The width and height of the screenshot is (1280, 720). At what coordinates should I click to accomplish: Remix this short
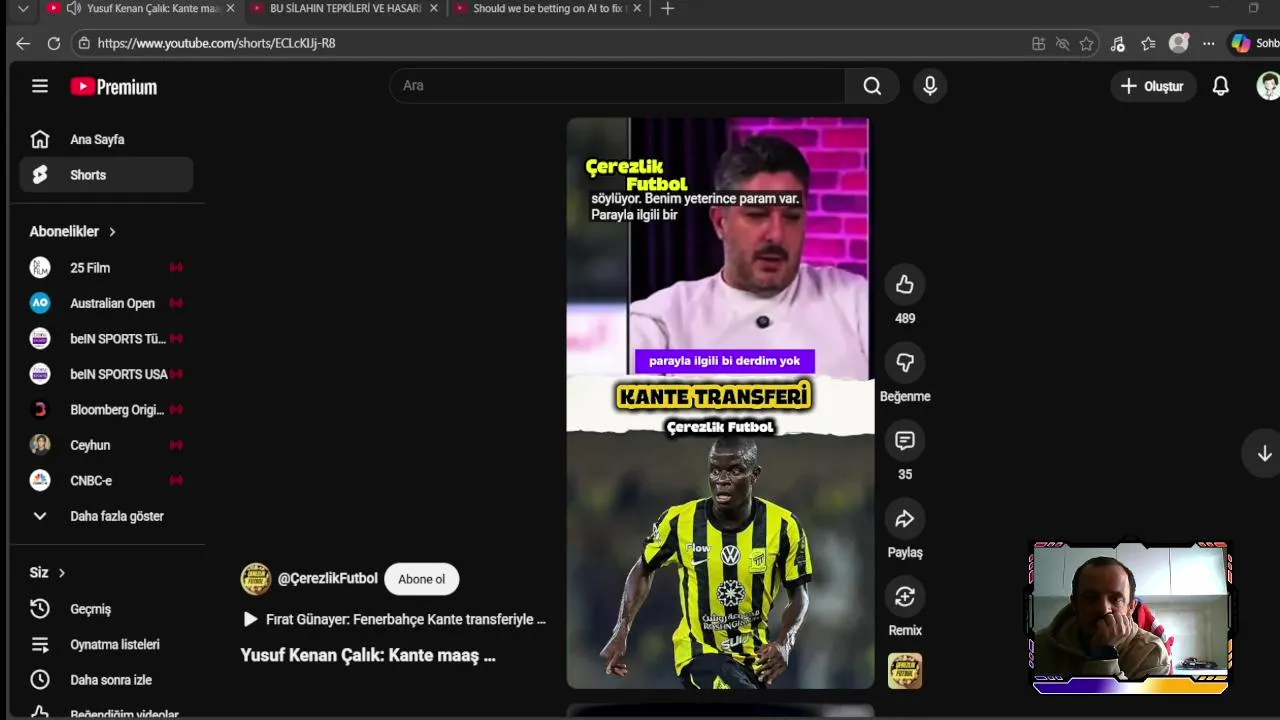pos(905,597)
